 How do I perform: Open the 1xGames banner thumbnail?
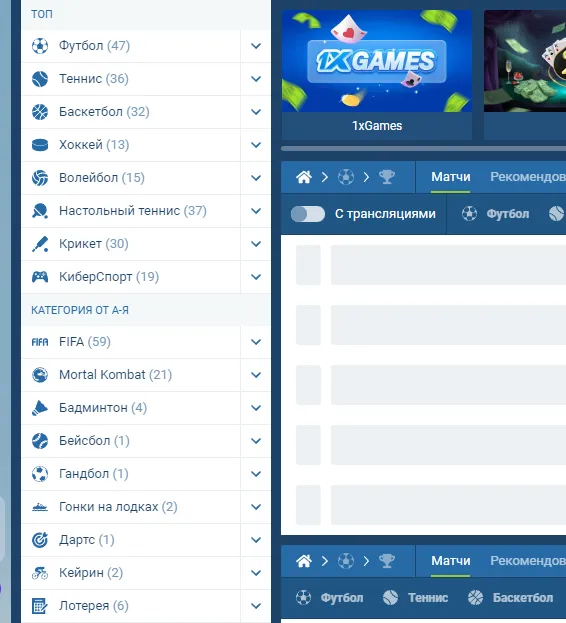click(377, 61)
